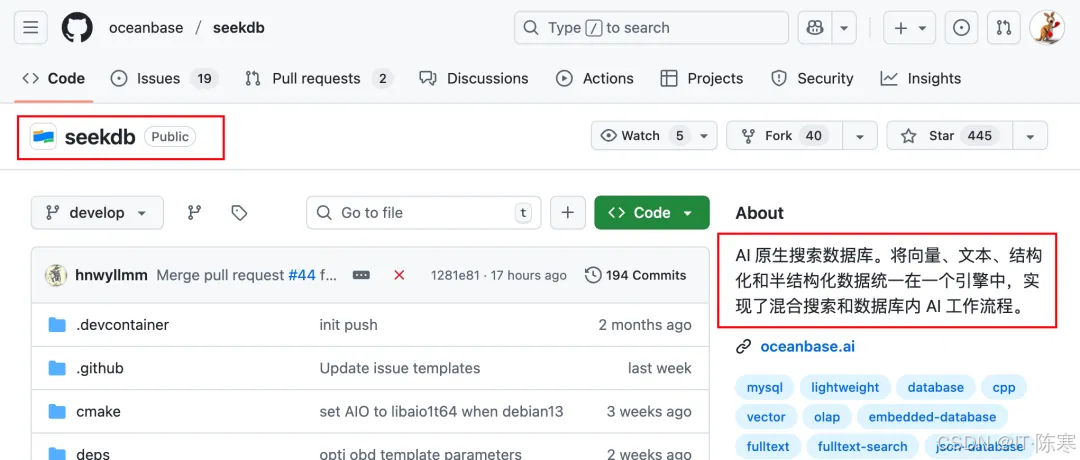Open commit hash 1281e81
Viewport: 1080px width, 460px height.
pos(457,275)
